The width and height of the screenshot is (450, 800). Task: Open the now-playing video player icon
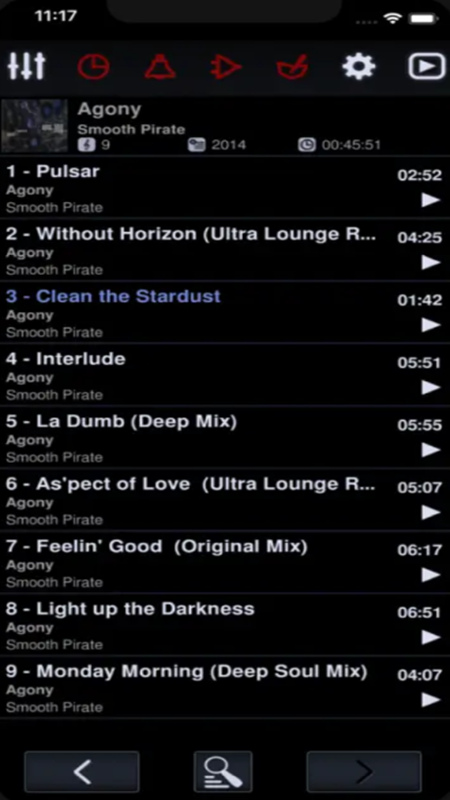[427, 67]
